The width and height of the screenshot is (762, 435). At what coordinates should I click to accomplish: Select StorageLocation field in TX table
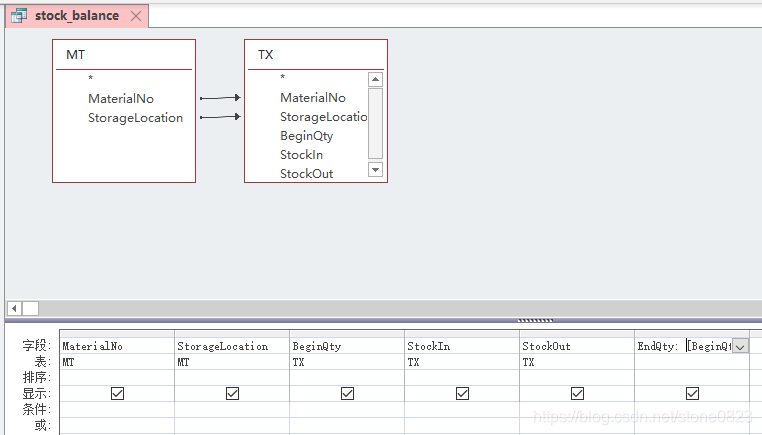(324, 117)
